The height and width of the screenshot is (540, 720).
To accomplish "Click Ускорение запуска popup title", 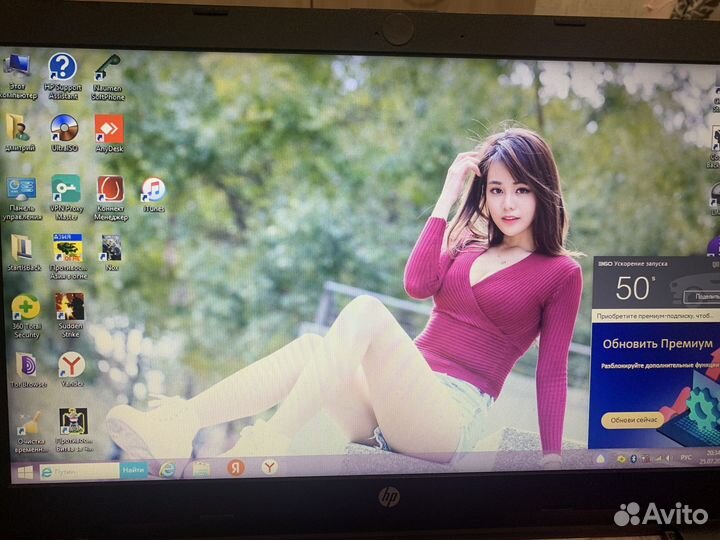I will point(641,264).
